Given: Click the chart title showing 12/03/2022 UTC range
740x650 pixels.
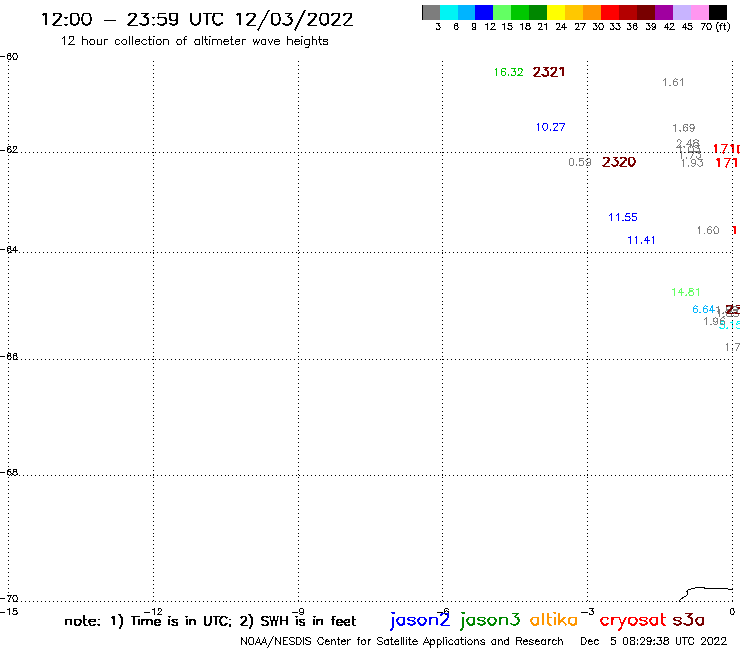Looking at the screenshot, I should coord(197,19).
